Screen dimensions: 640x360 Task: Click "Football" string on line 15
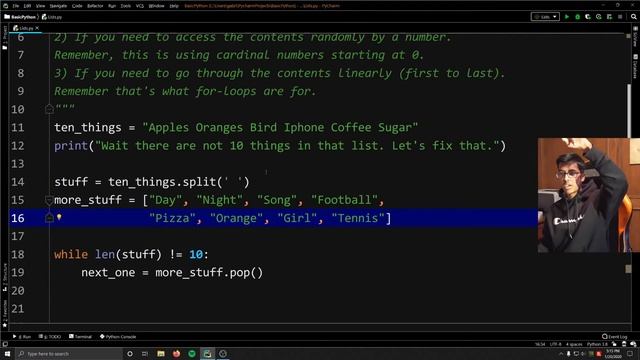344,200
